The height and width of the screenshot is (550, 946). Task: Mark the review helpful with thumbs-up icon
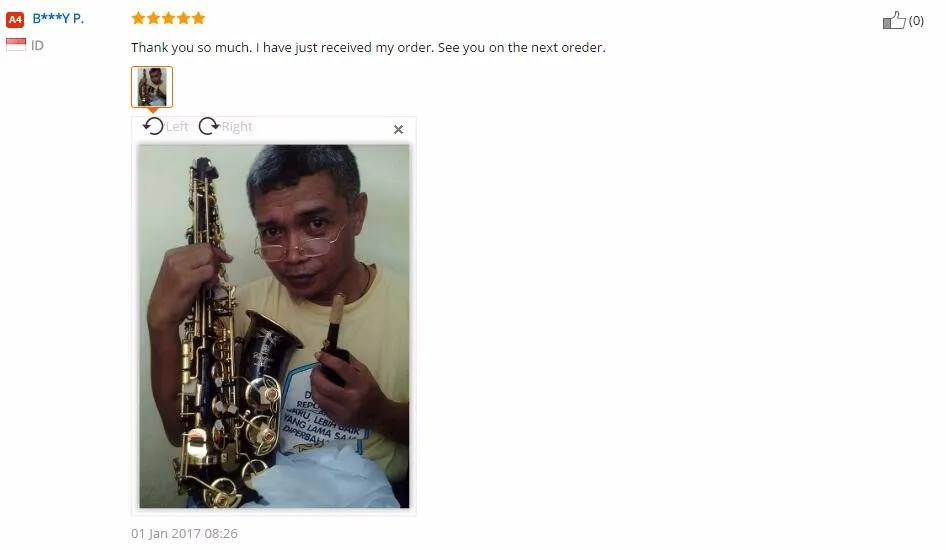click(x=894, y=21)
